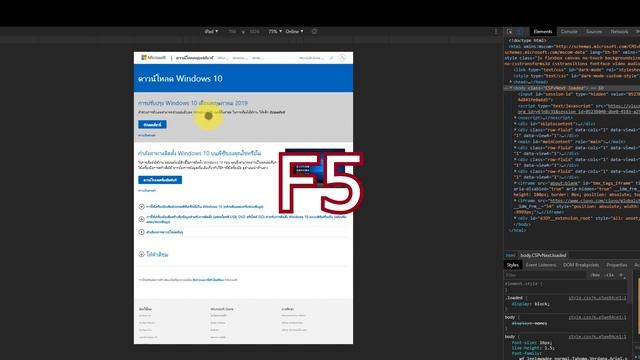Open the Office menu in Microsoft page header
The image size is (640, 360).
pyautogui.click(x=222, y=58)
